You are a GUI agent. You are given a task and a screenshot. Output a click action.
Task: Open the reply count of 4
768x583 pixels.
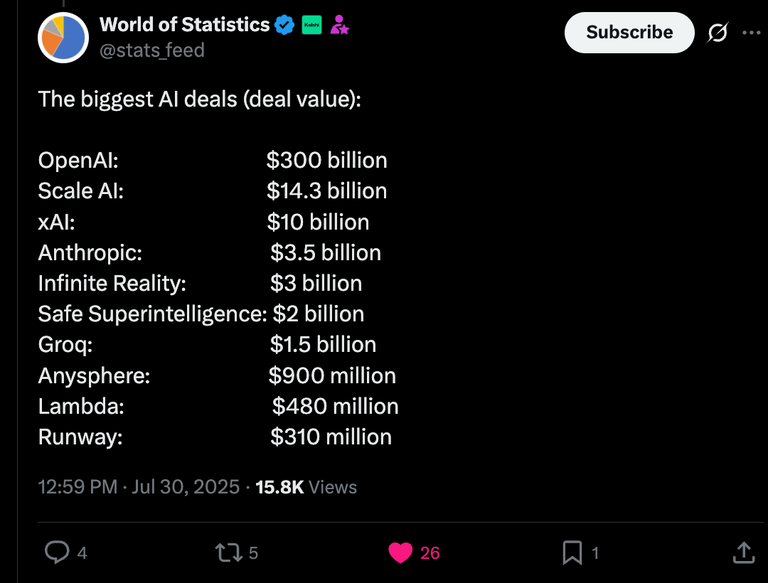[82, 553]
